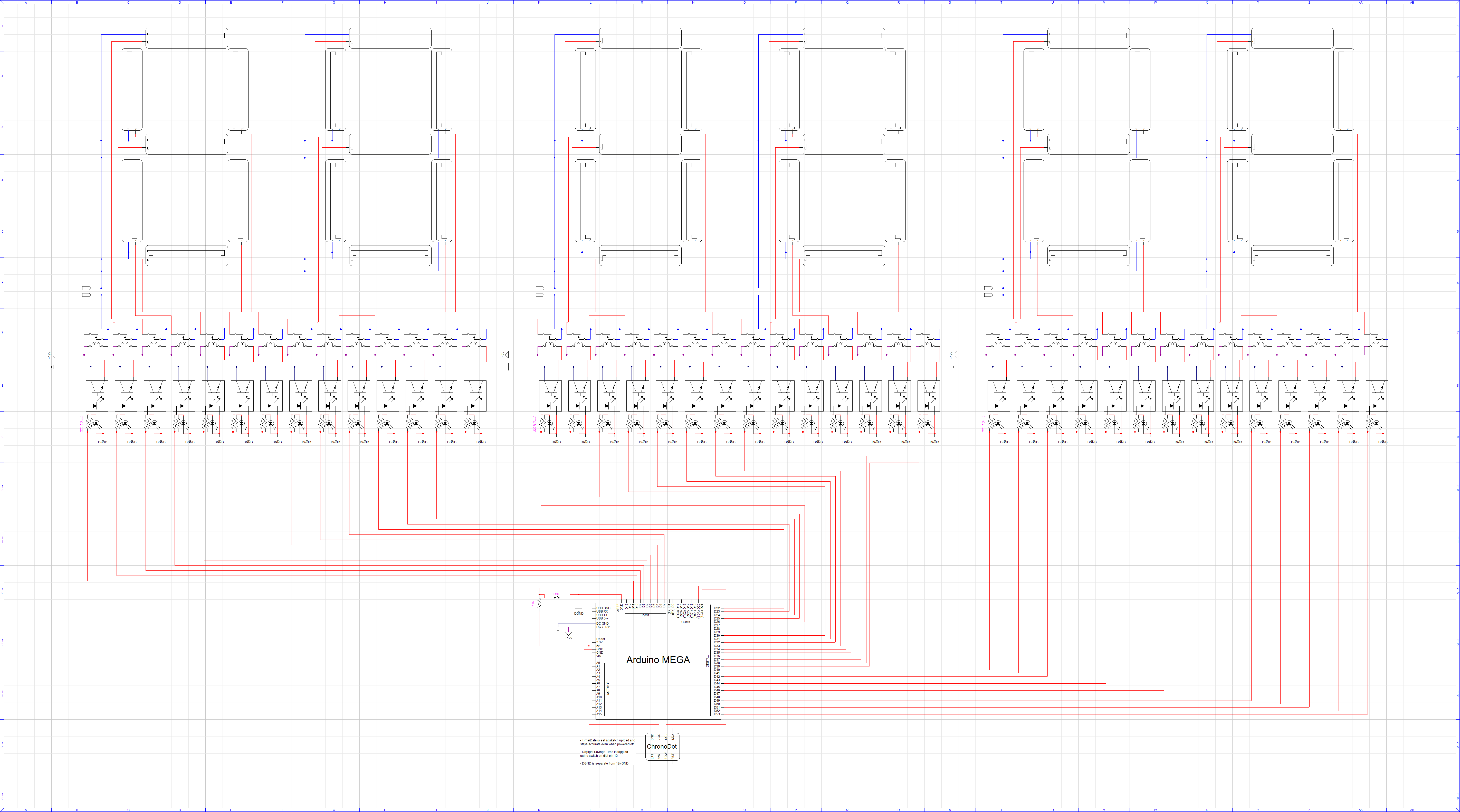Image resolution: width=1460 pixels, height=812 pixels.
Task: Select the first relay coil on the left
Action: click(x=96, y=344)
